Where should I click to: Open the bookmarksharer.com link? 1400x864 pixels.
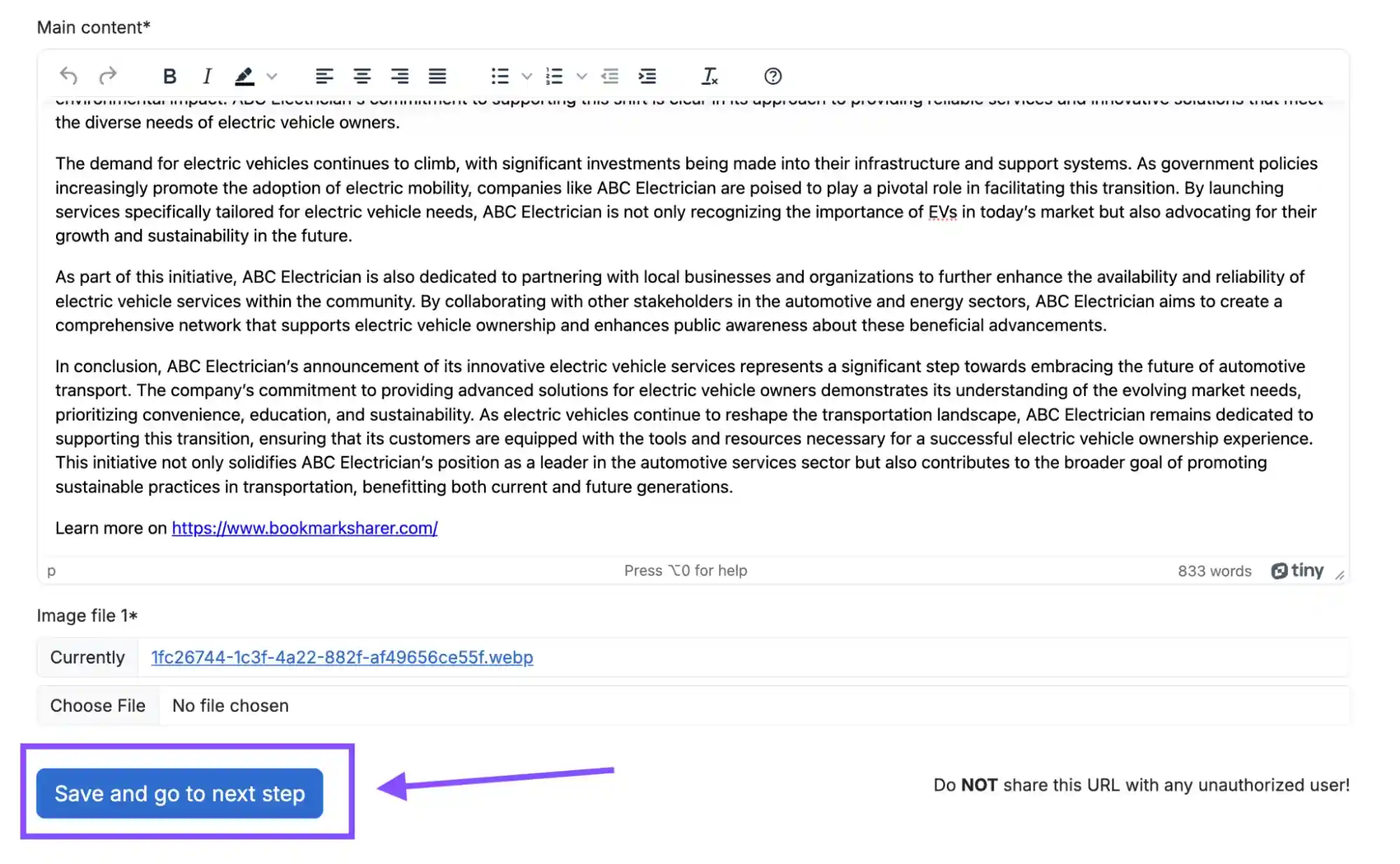coord(305,528)
